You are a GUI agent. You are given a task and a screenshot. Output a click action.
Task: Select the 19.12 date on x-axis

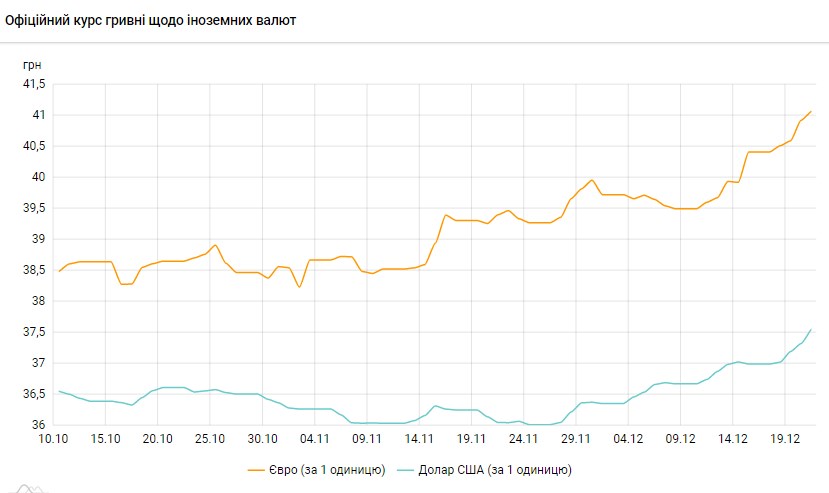786,438
